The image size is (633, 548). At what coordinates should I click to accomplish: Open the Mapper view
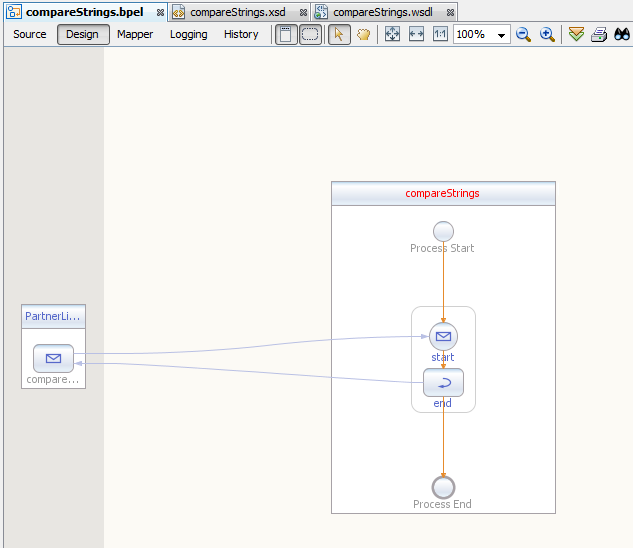pyautogui.click(x=135, y=34)
